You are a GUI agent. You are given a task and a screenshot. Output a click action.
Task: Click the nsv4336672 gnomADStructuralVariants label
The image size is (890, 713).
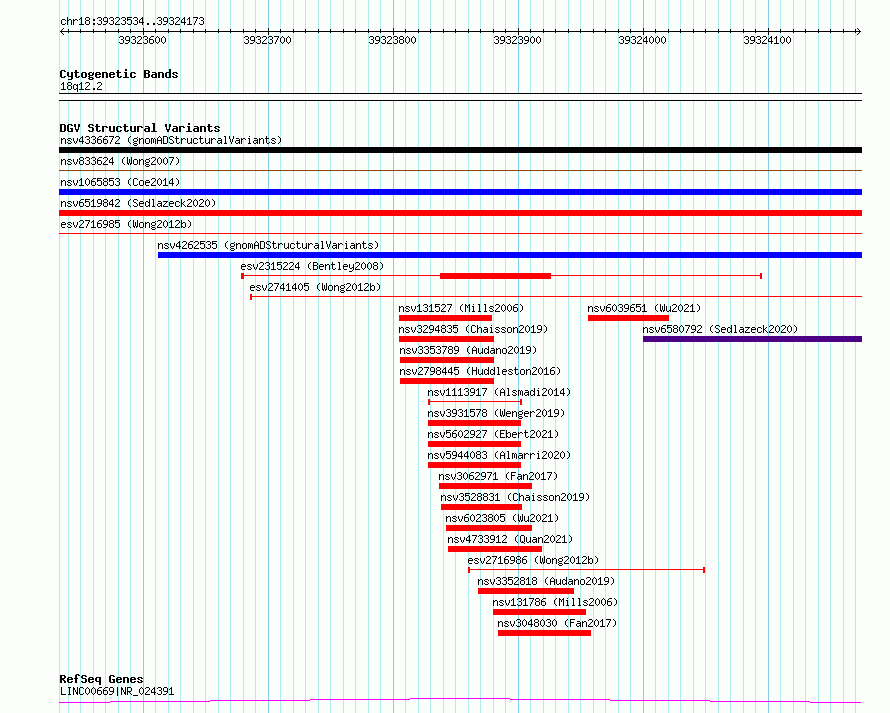click(171, 140)
